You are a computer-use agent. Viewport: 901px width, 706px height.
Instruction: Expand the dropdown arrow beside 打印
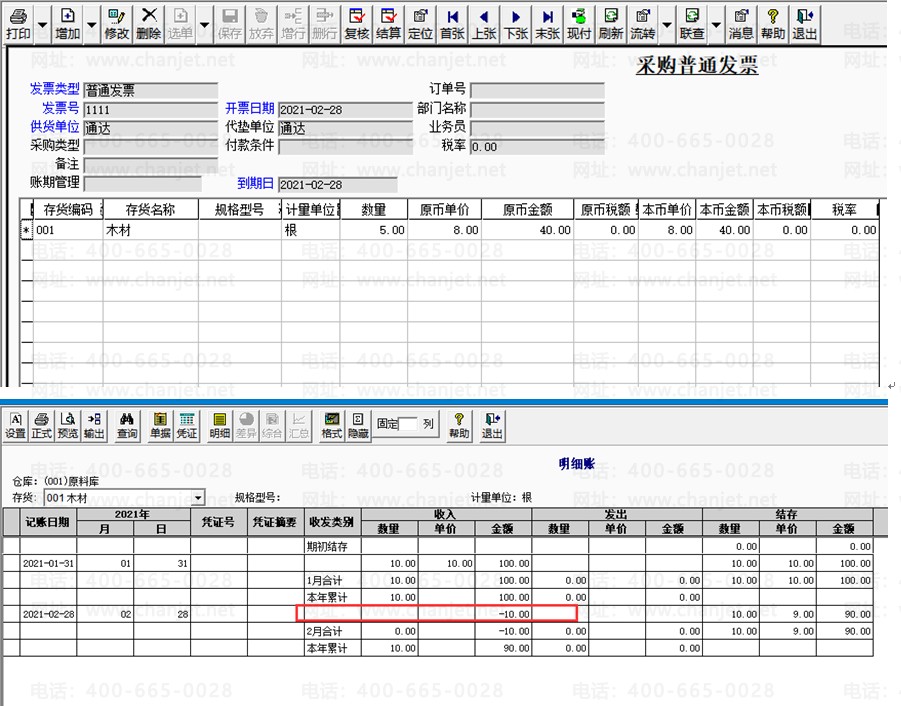43,25
